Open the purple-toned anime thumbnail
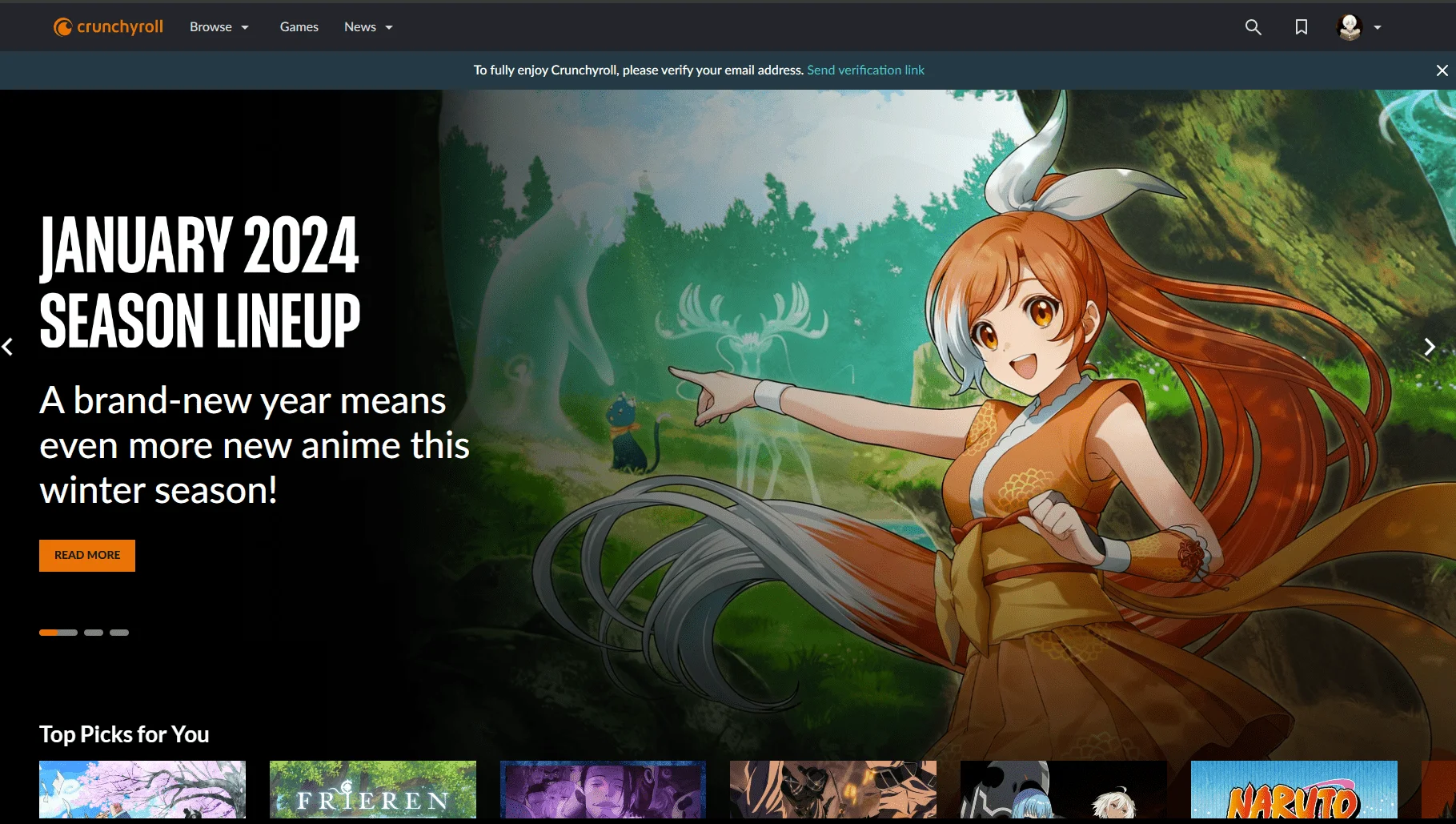This screenshot has height=824, width=1456. pyautogui.click(x=603, y=790)
